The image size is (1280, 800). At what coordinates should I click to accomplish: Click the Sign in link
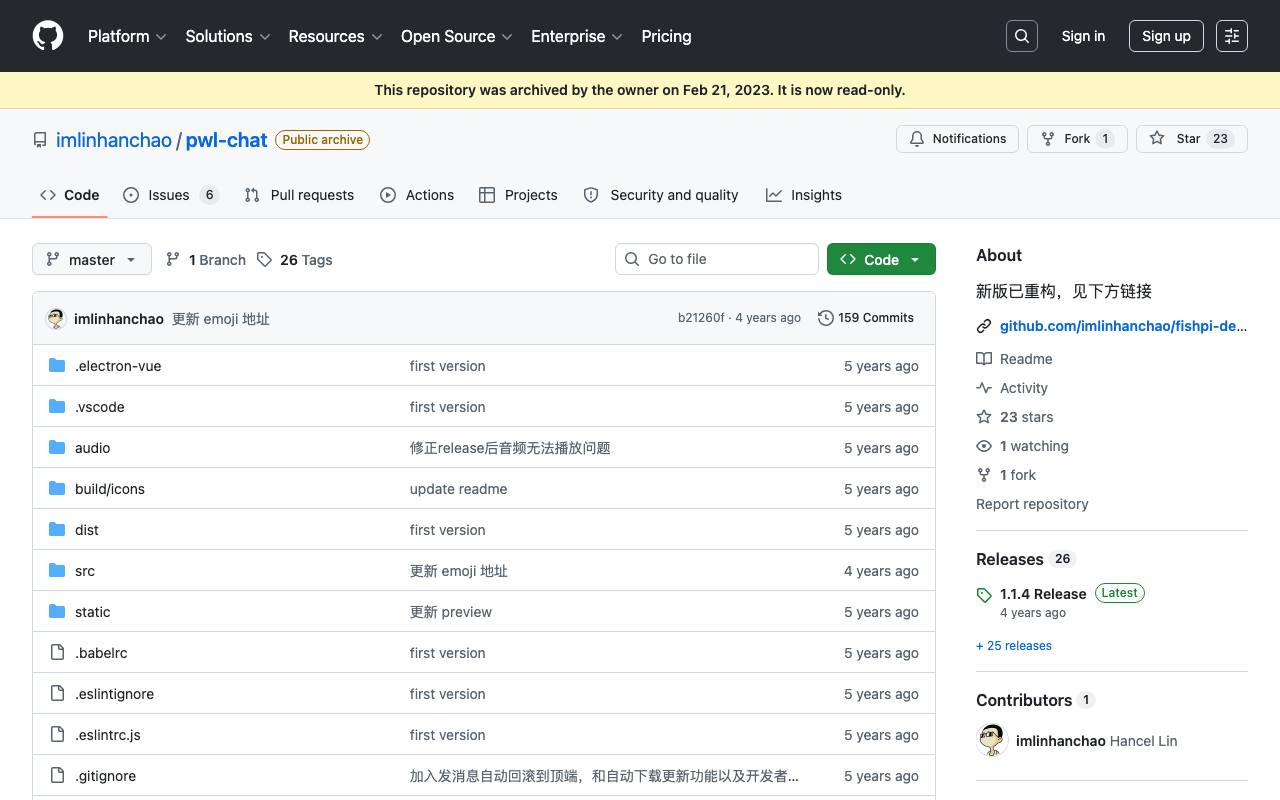1083,36
